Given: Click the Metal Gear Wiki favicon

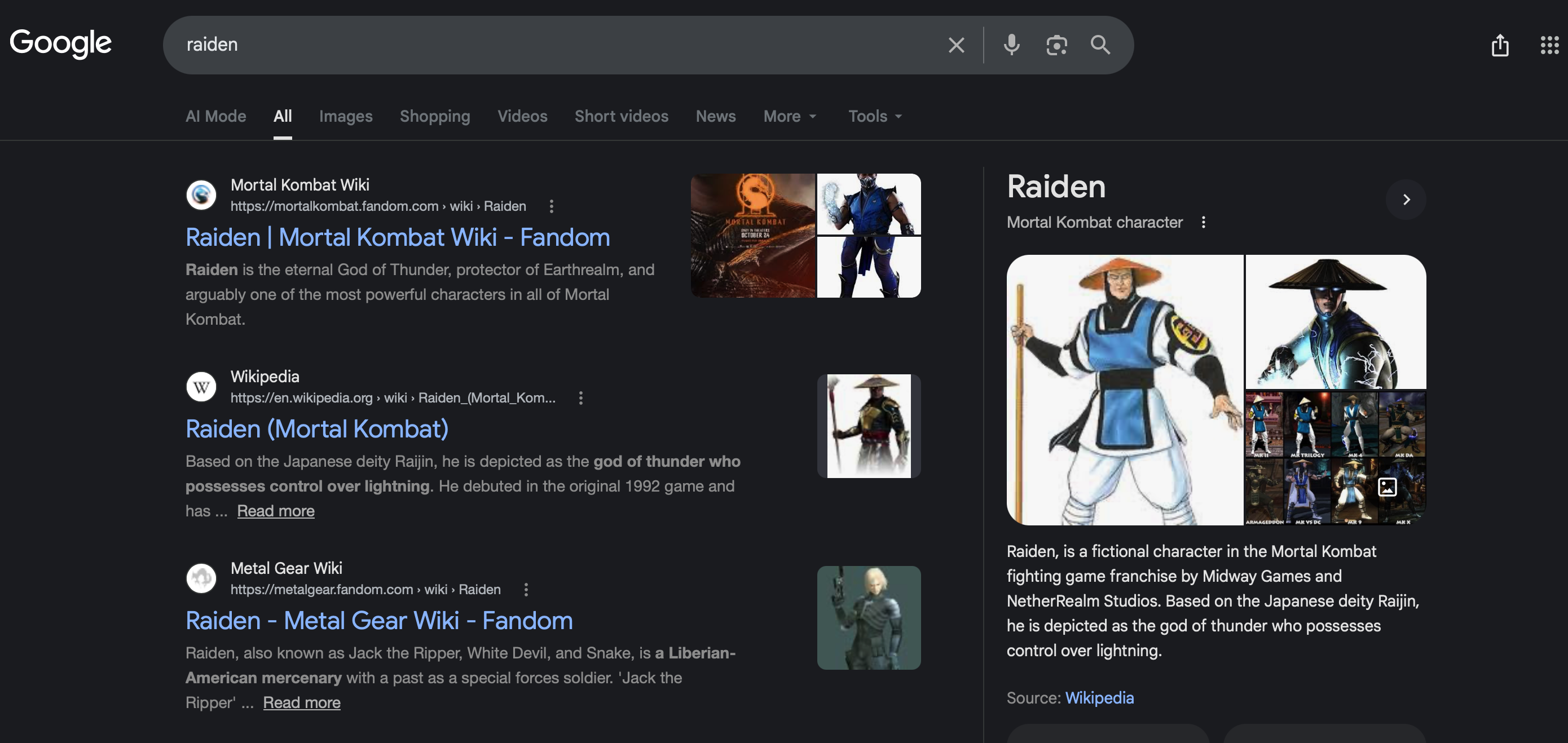Looking at the screenshot, I should click(201, 578).
